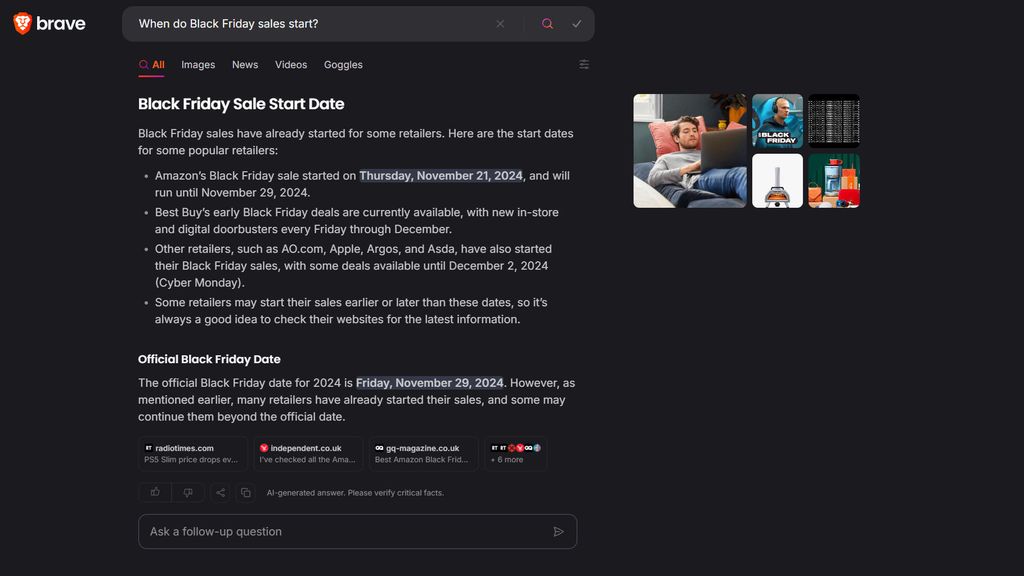Submit a follow-up with the send arrow
The width and height of the screenshot is (1024, 576).
point(559,531)
